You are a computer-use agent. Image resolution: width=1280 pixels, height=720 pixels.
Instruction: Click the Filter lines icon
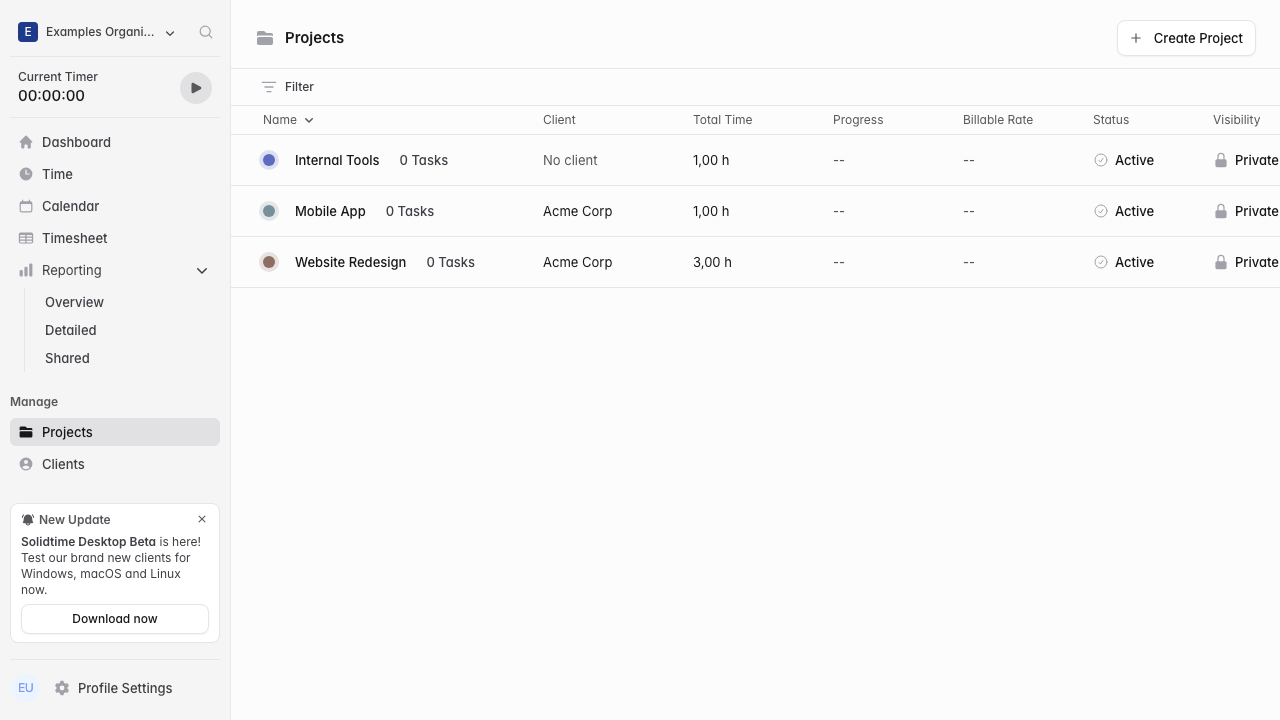[x=268, y=87]
